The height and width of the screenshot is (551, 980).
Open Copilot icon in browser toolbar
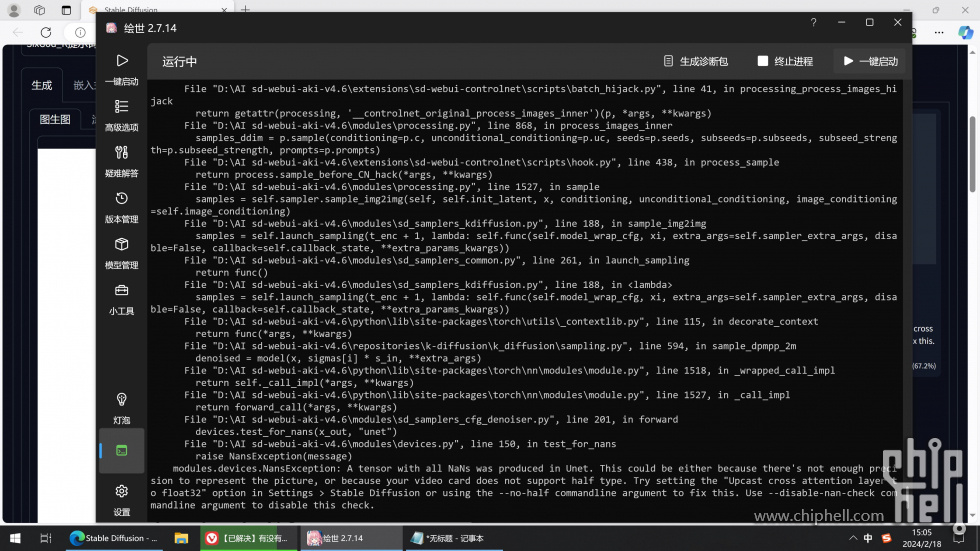point(965,32)
